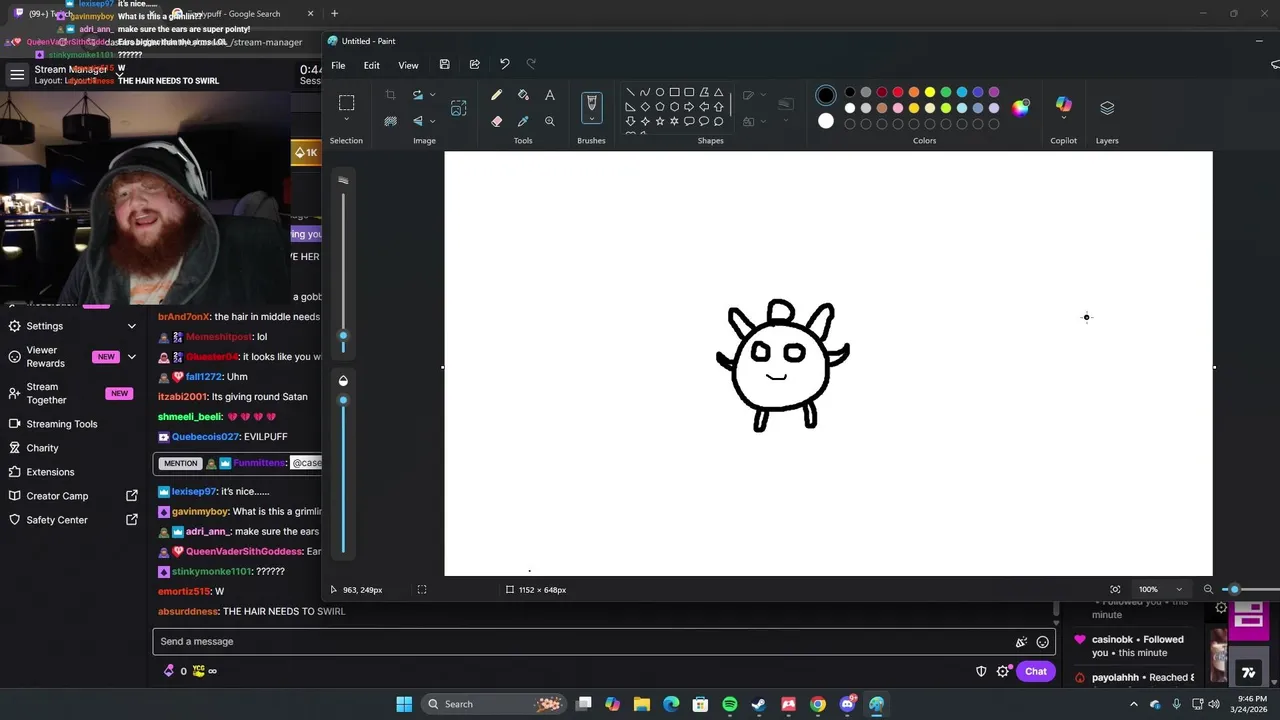Viewport: 1280px width, 720px height.
Task: Open the File menu
Action: (338, 65)
